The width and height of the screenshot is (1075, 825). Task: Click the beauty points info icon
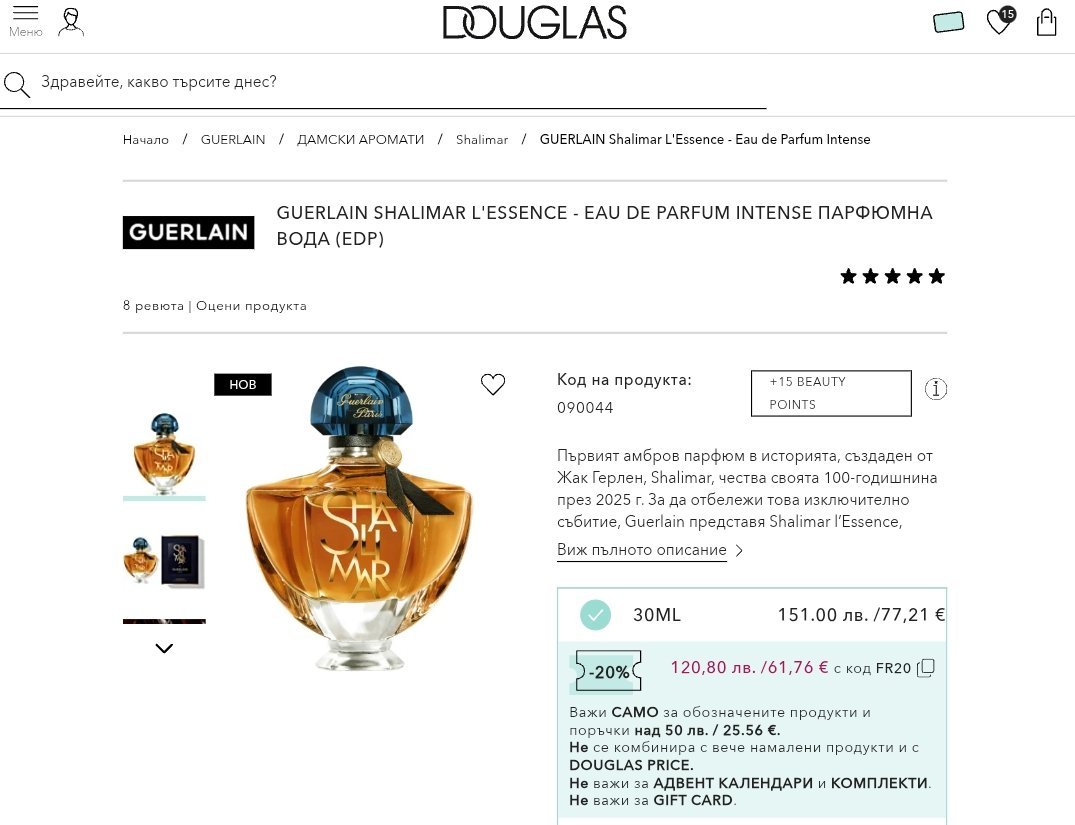[x=936, y=389]
